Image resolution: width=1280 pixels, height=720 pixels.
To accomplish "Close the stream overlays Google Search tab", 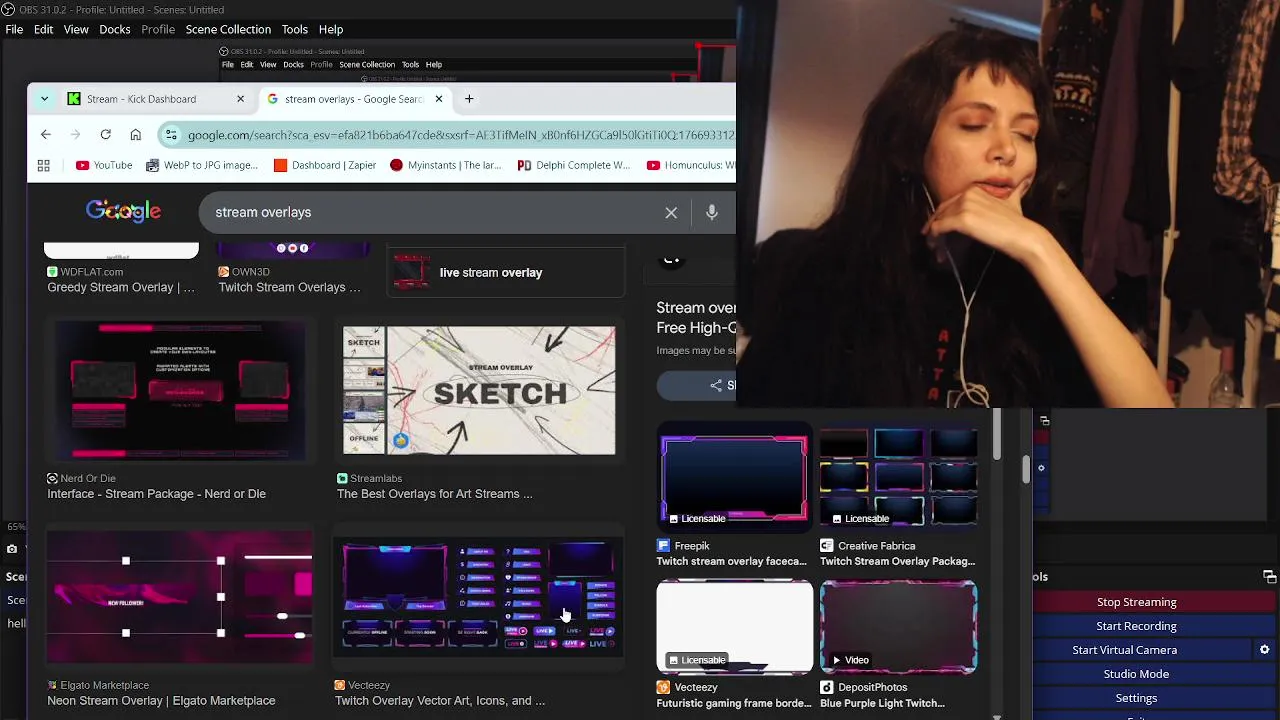I will point(438,99).
